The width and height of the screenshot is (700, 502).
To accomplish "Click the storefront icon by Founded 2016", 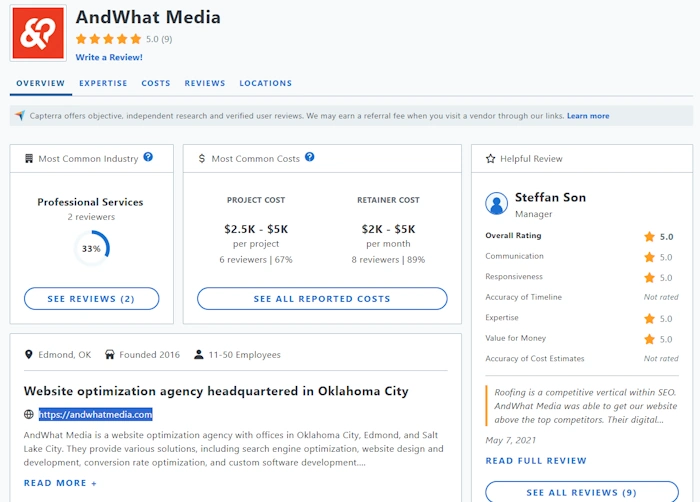I will 109,355.
